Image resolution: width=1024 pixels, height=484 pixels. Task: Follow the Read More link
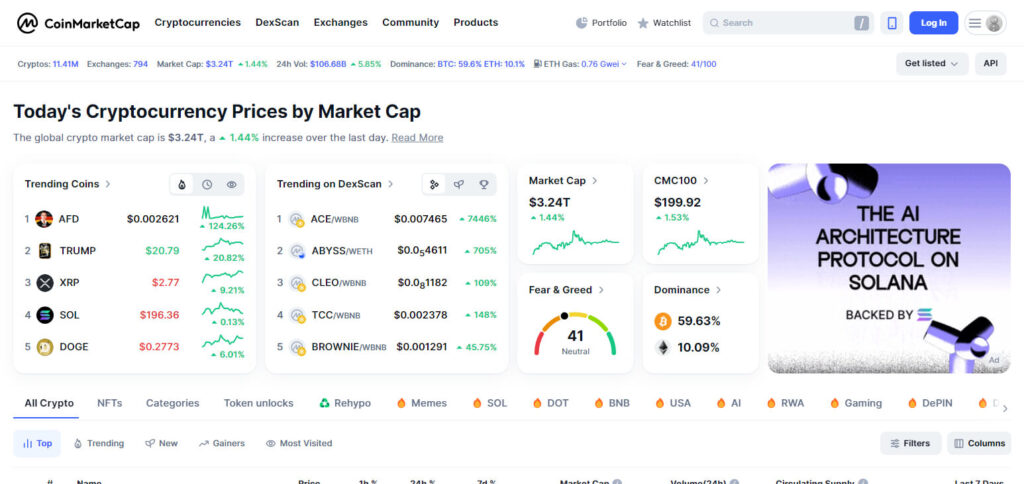click(417, 138)
